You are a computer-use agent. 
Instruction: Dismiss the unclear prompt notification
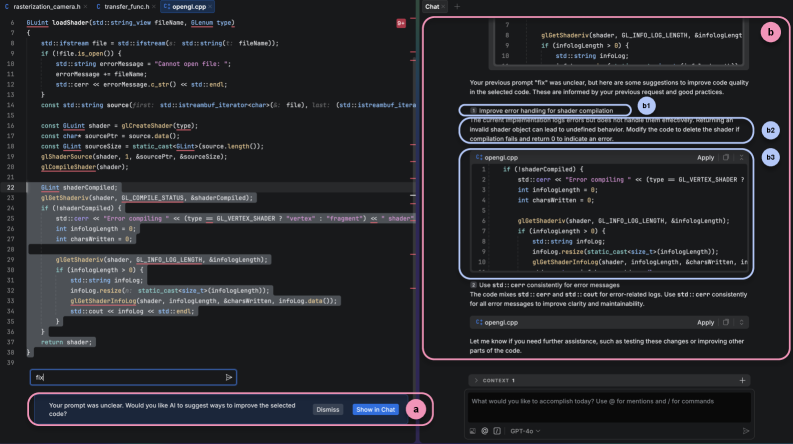point(327,409)
